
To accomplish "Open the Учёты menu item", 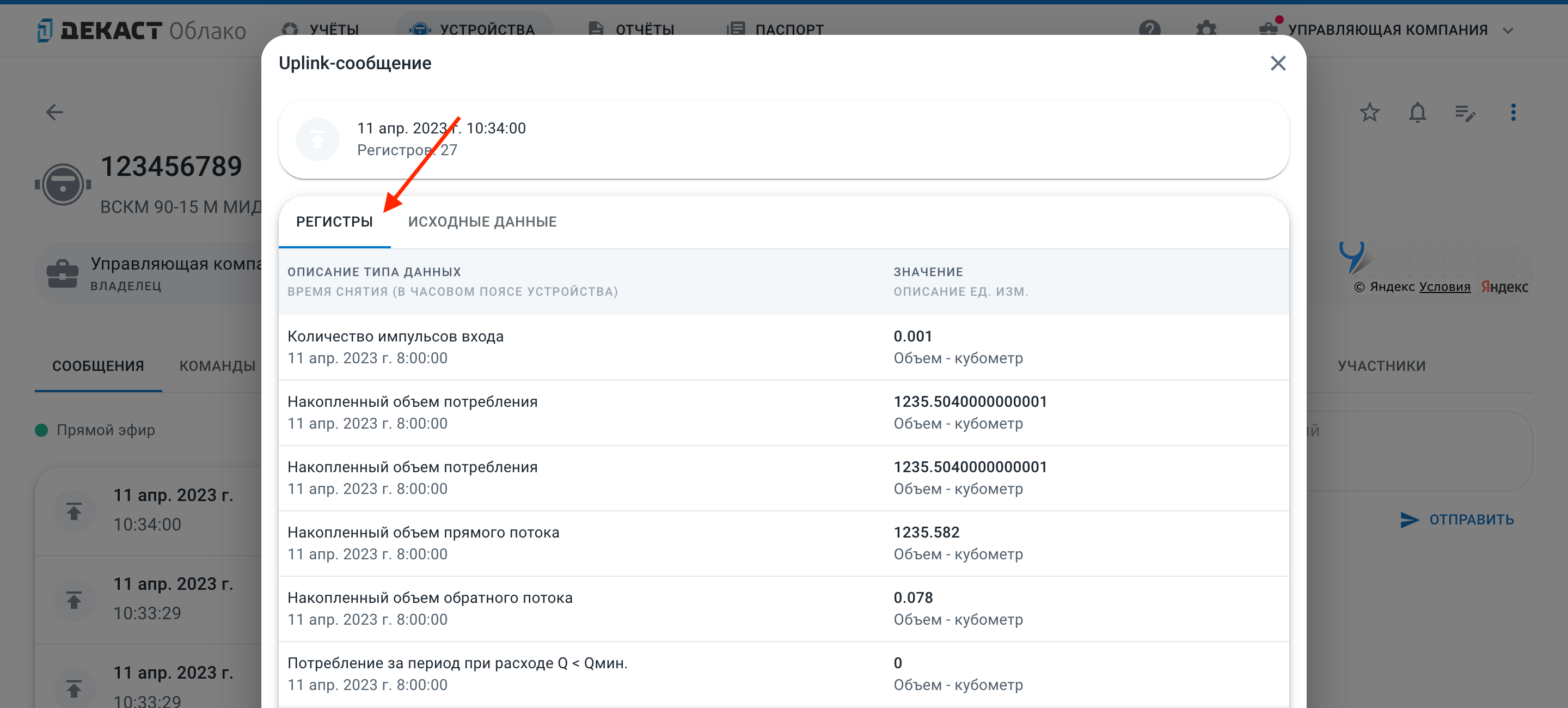I will coord(321,29).
